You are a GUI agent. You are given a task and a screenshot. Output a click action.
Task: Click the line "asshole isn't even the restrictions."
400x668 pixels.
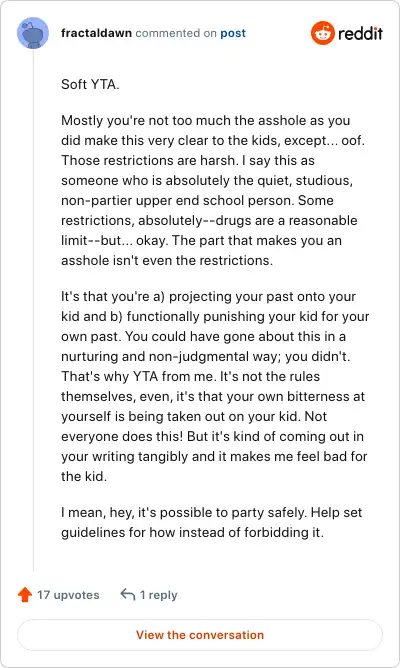(167, 260)
